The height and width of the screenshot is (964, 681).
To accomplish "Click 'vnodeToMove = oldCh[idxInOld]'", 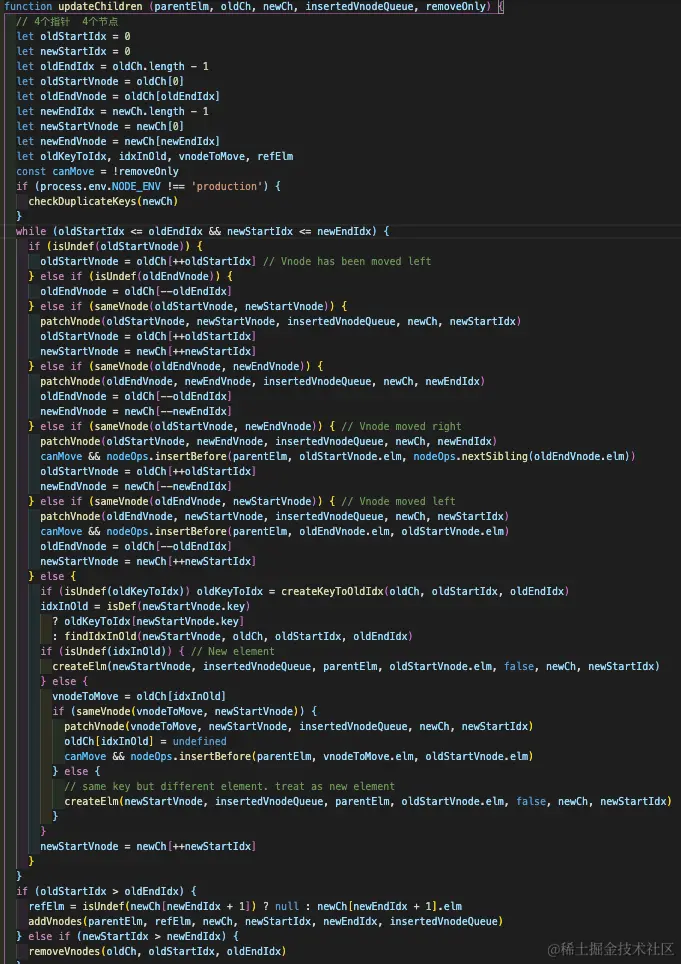I will pyautogui.click(x=139, y=697).
